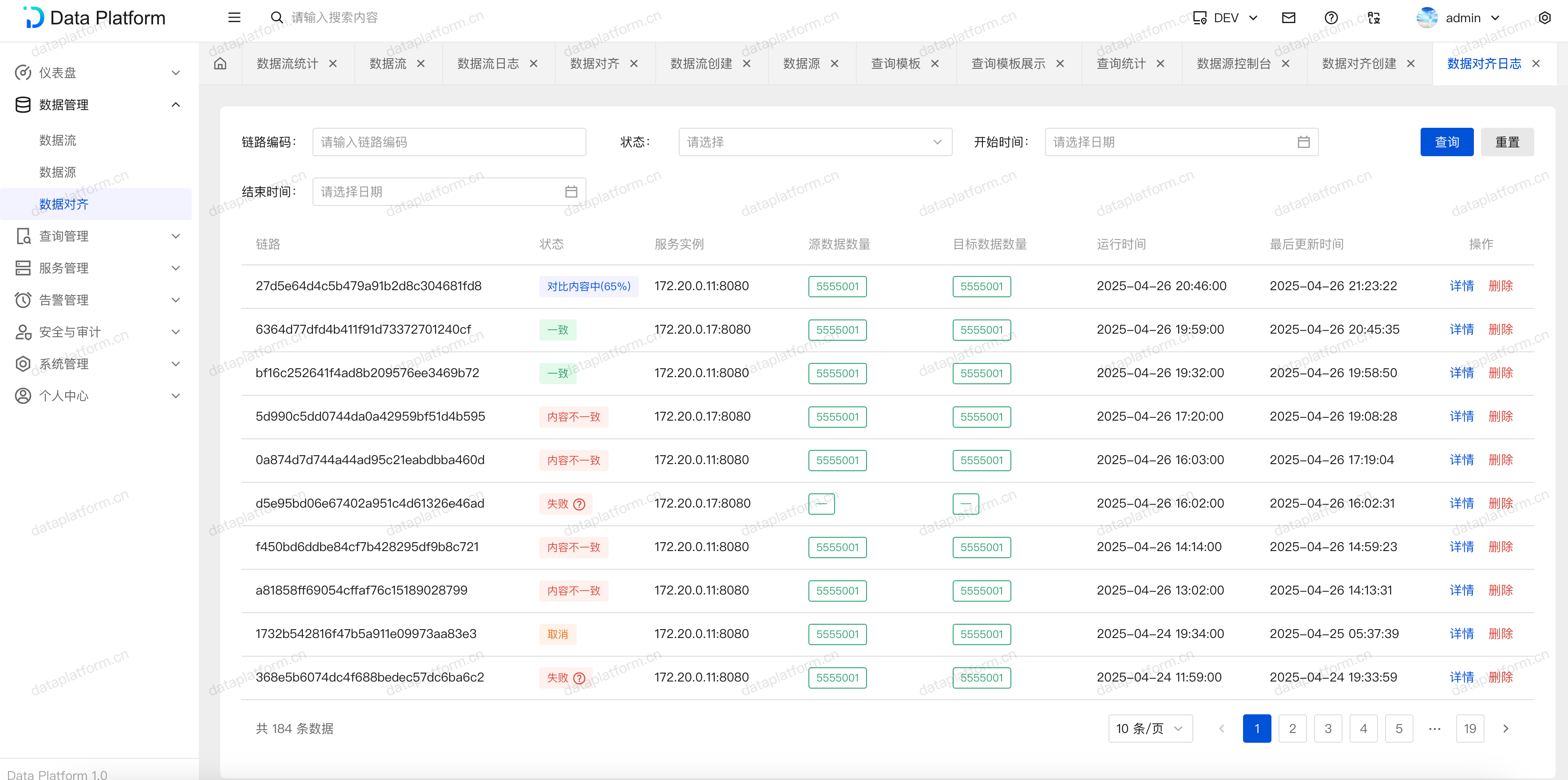Switch to the 数据源控制台 tab
1568x780 pixels.
pos(1233,63)
